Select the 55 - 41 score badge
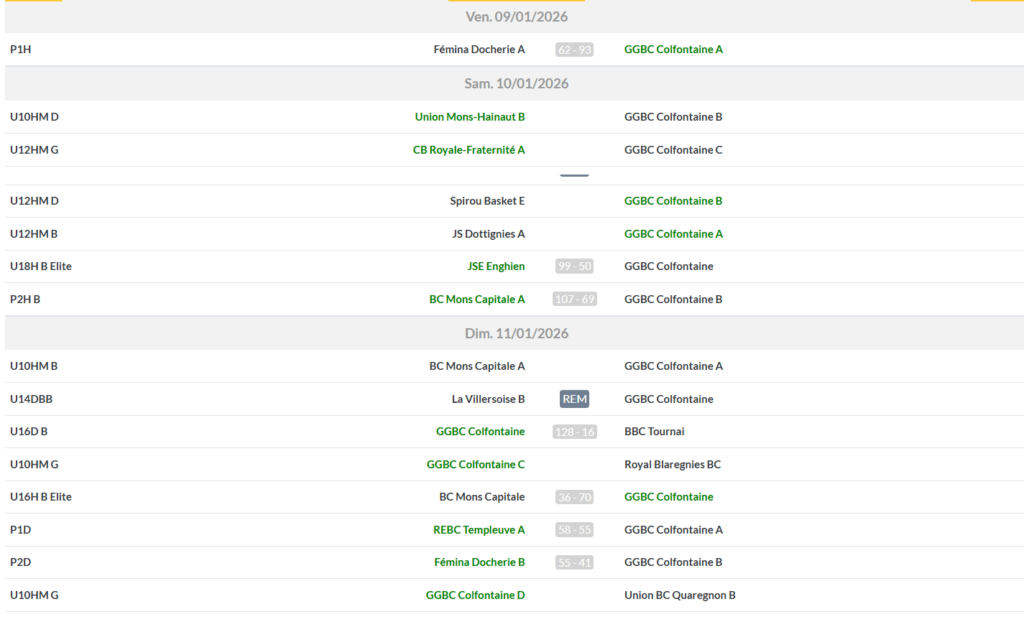Screen dimensions: 1024x627 pos(574,562)
